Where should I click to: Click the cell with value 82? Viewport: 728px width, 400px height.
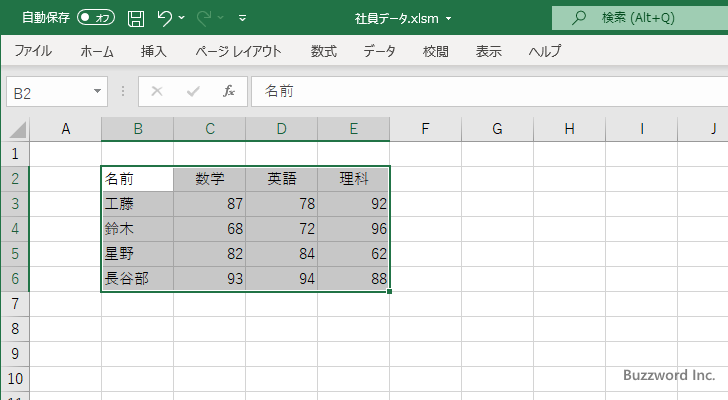pos(209,254)
